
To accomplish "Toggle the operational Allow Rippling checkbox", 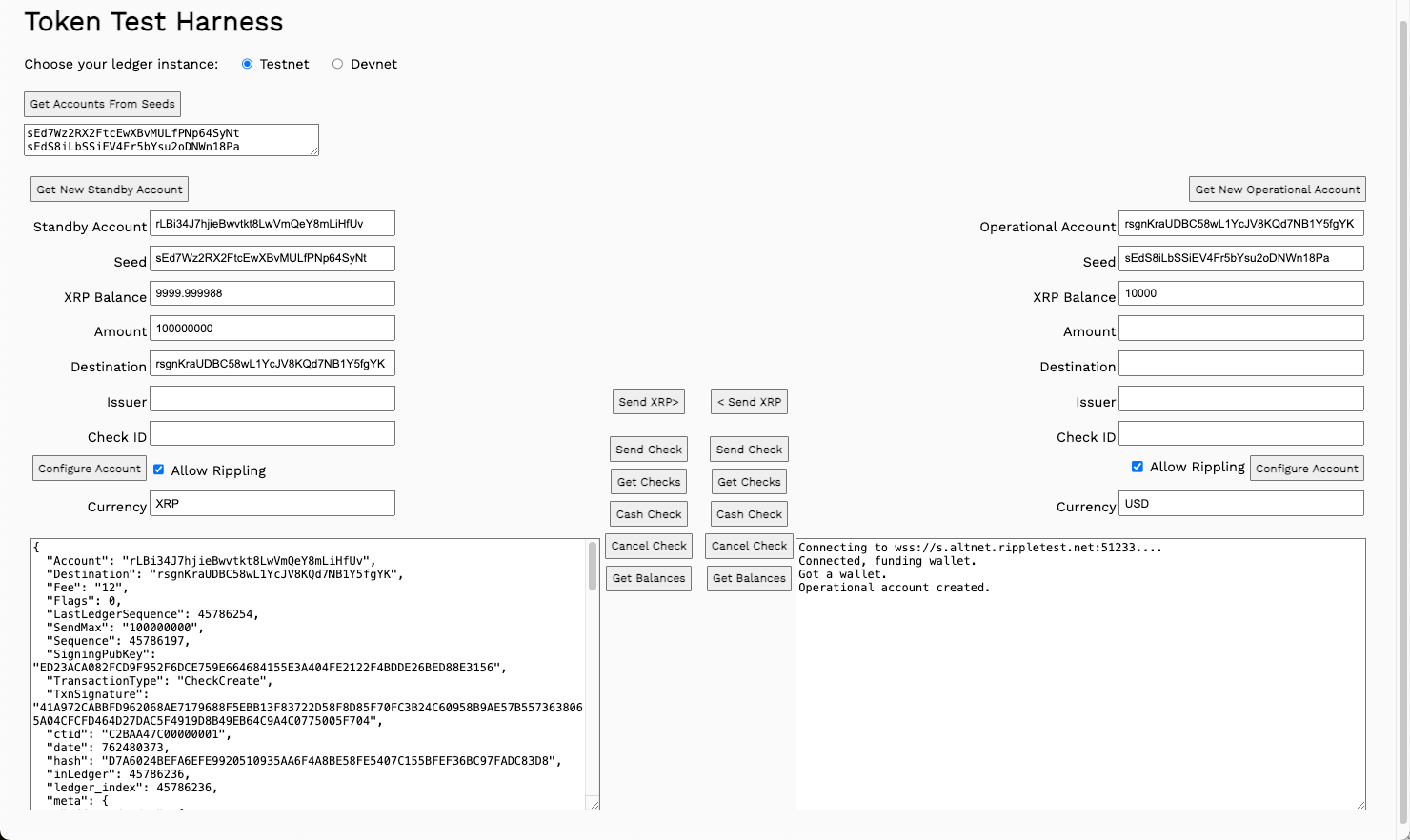I will (1137, 467).
